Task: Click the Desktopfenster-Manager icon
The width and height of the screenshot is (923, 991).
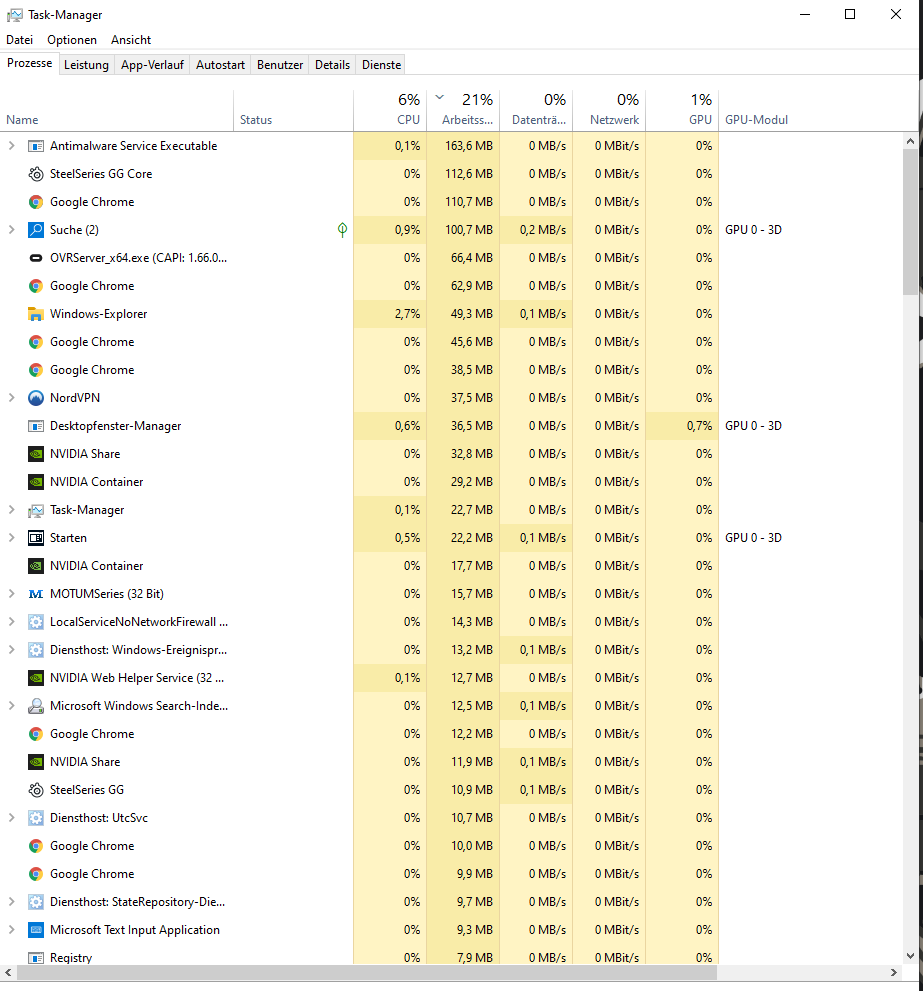Action: pyautogui.click(x=36, y=426)
